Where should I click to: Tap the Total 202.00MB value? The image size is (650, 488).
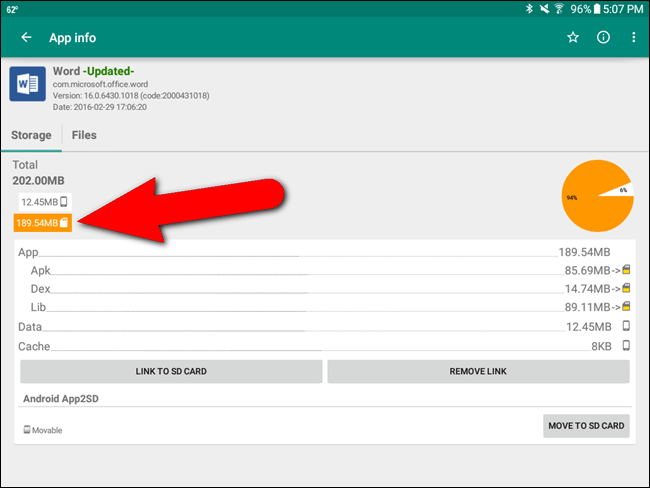38,180
